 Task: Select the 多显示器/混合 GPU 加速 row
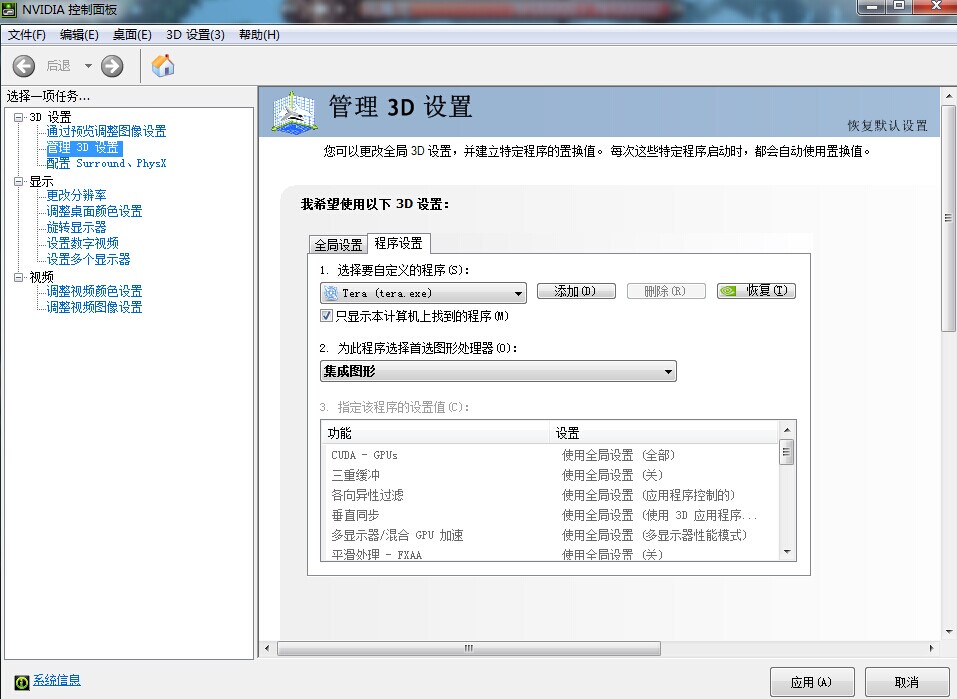tap(549, 535)
